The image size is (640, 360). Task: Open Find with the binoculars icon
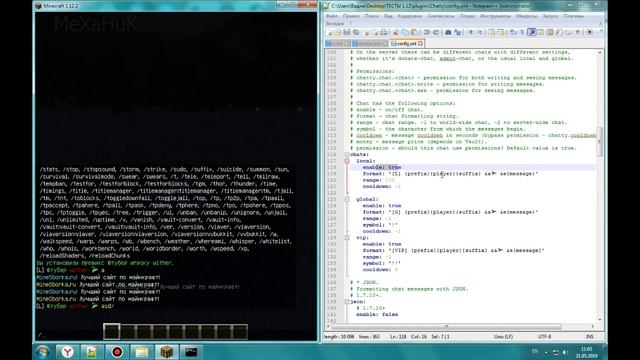coord(448,32)
